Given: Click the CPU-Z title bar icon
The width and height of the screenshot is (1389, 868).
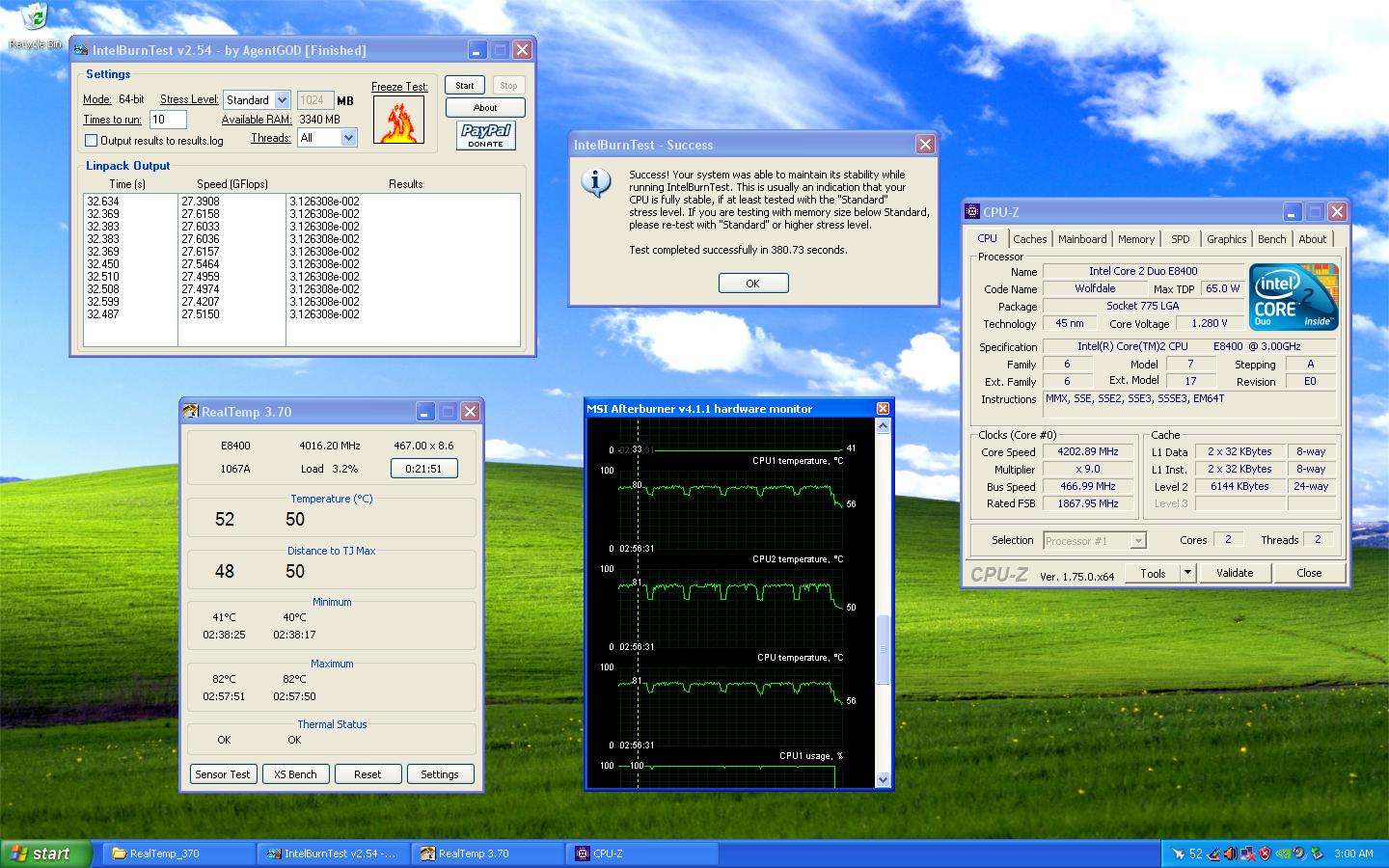Looking at the screenshot, I should (x=972, y=211).
